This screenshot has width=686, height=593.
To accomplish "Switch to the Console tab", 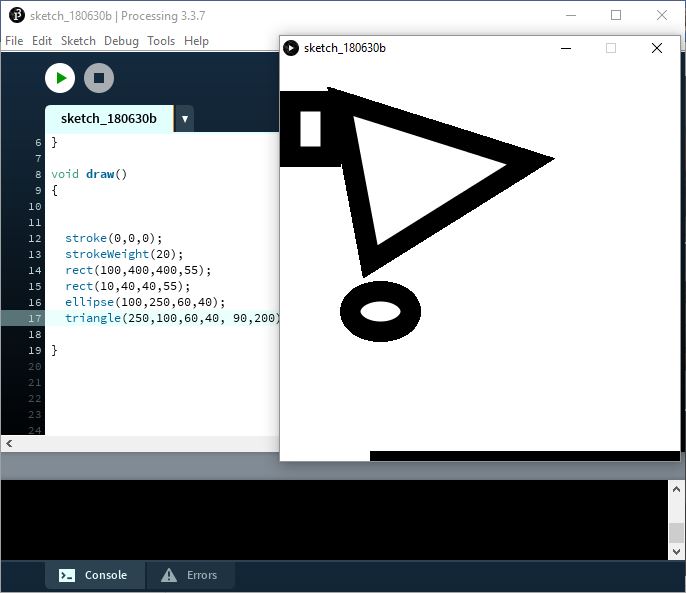I will tap(95, 575).
